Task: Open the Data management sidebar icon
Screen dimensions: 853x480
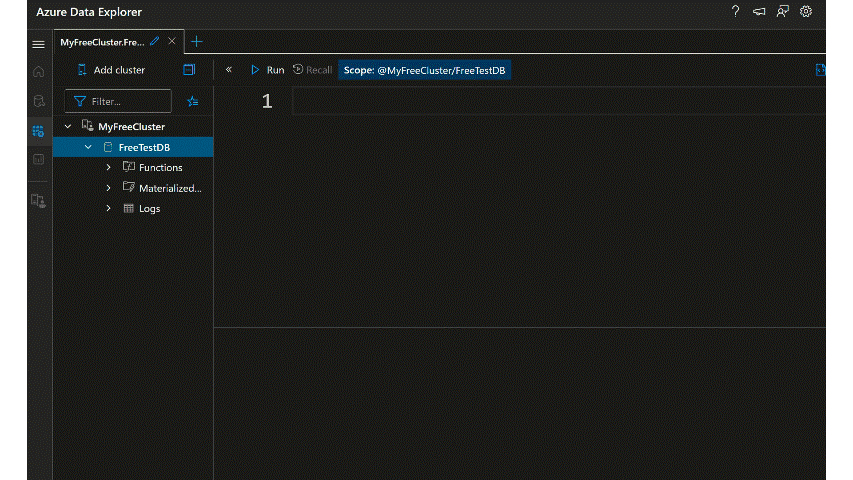Action: click(38, 101)
